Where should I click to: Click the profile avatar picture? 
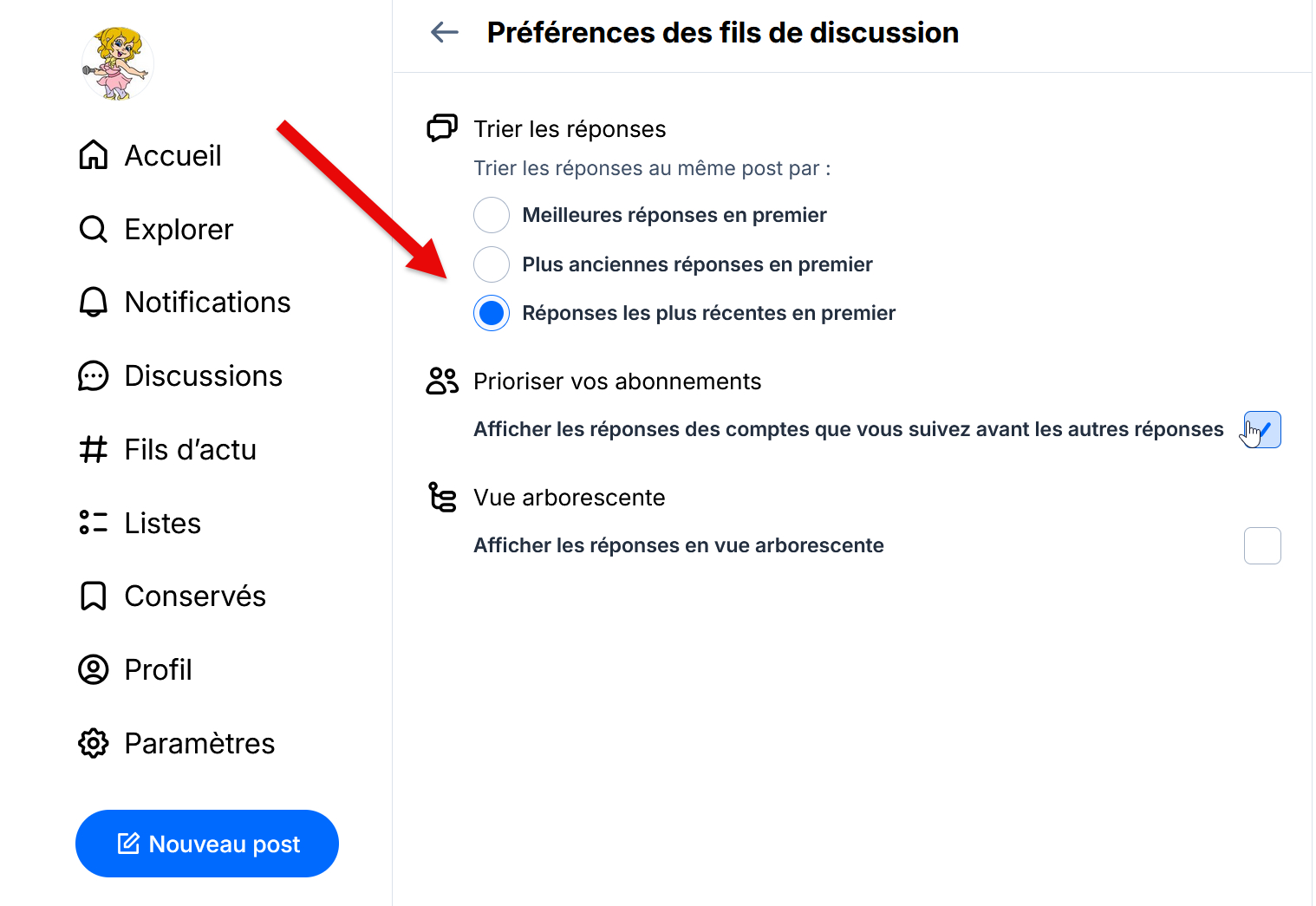(x=117, y=63)
